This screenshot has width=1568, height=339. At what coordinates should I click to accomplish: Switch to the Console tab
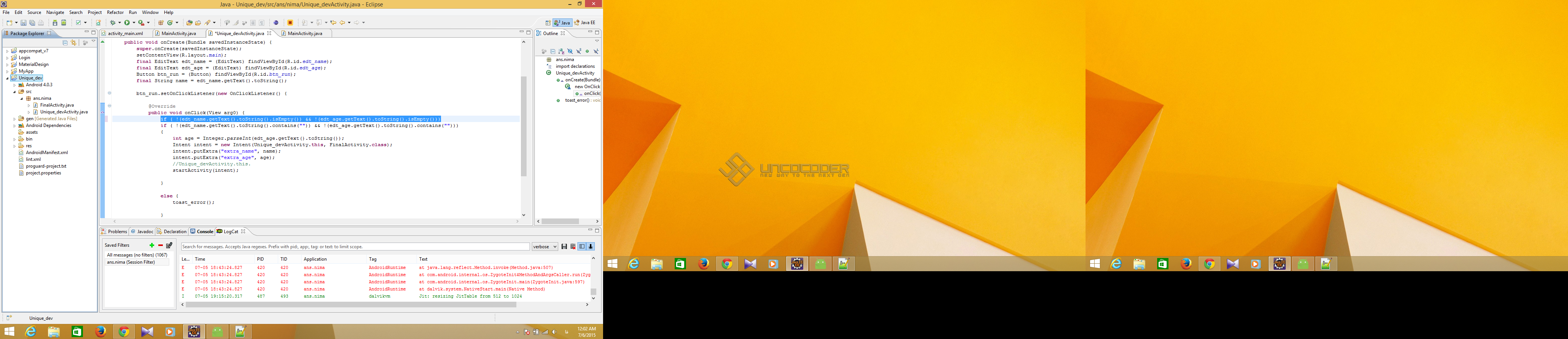202,231
